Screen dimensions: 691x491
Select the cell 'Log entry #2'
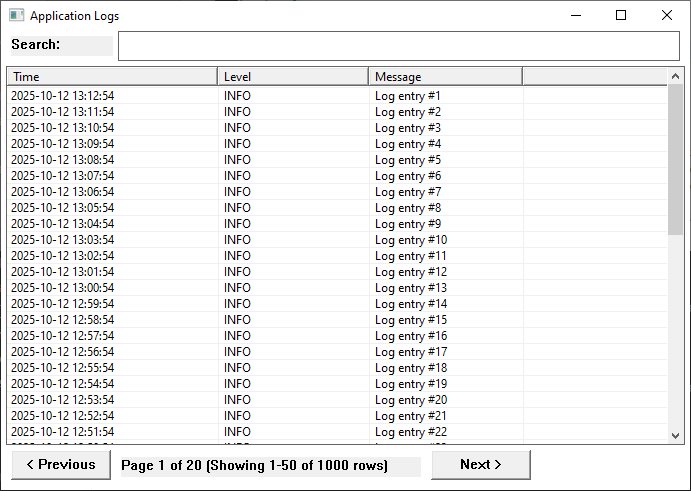(408, 112)
